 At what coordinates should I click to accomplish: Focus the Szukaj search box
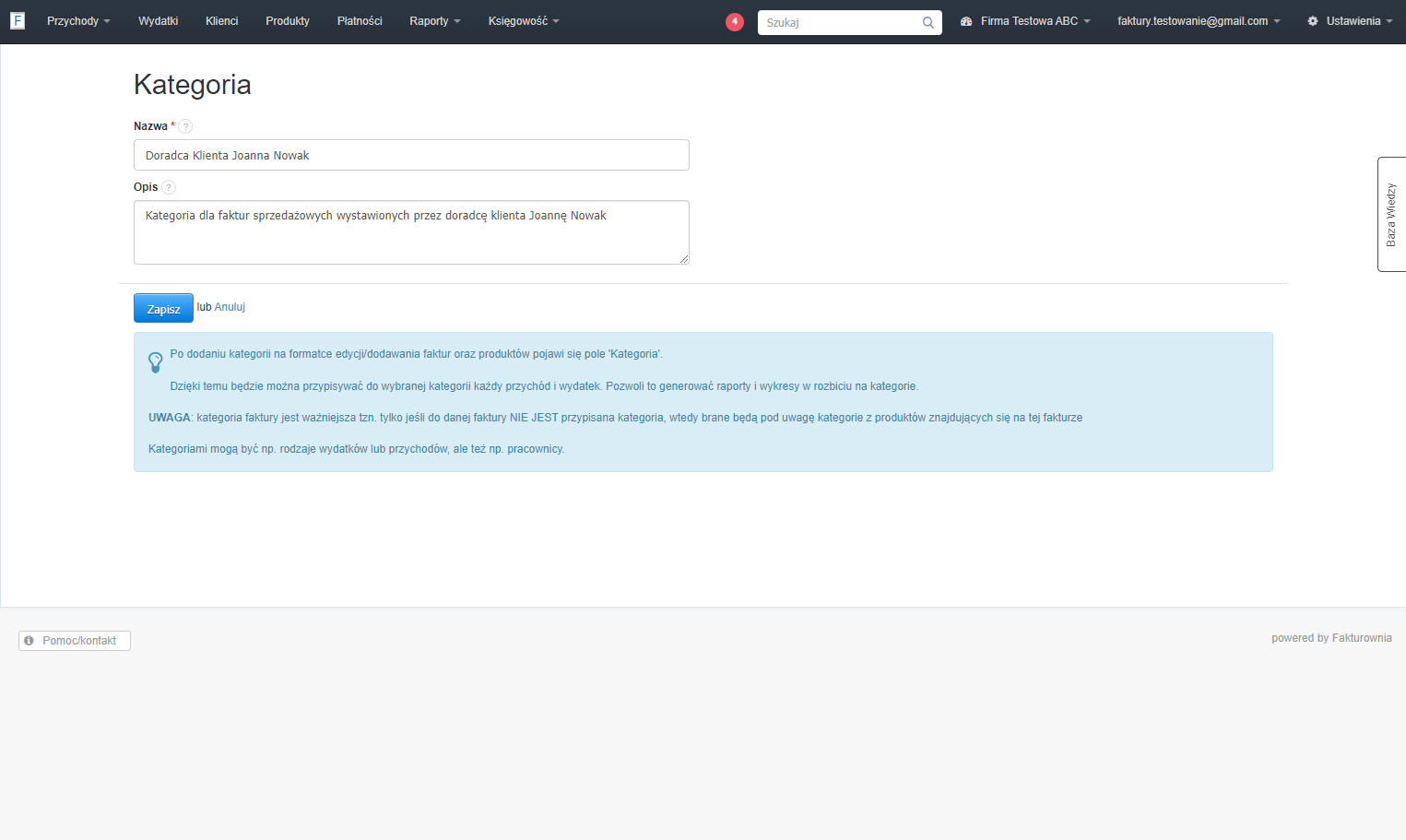(x=850, y=22)
